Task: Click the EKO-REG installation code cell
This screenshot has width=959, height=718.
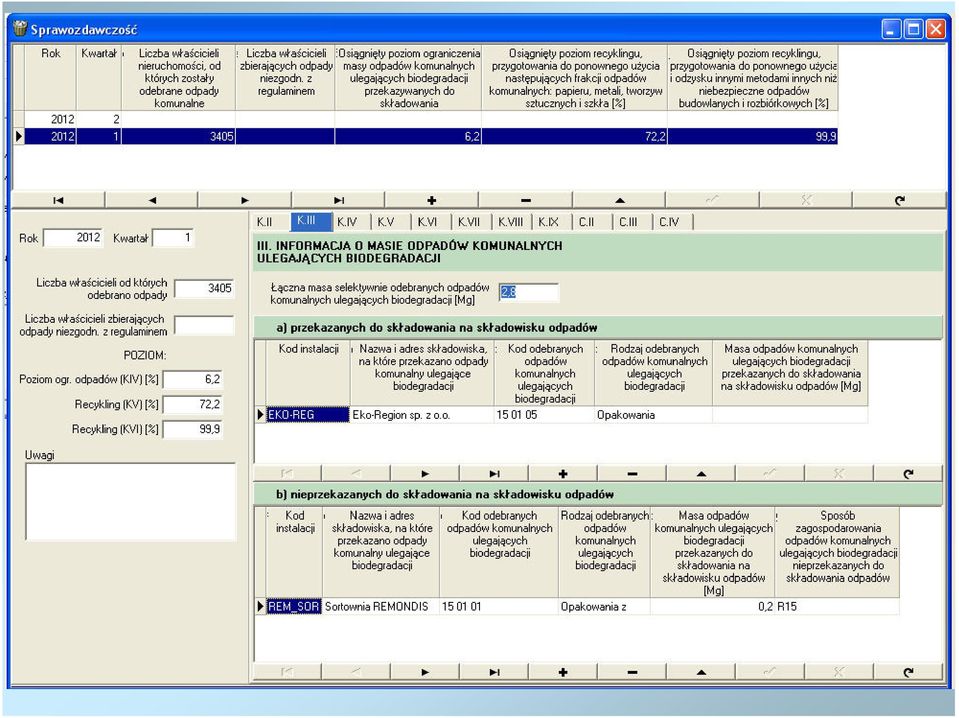Action: pyautogui.click(x=308, y=415)
